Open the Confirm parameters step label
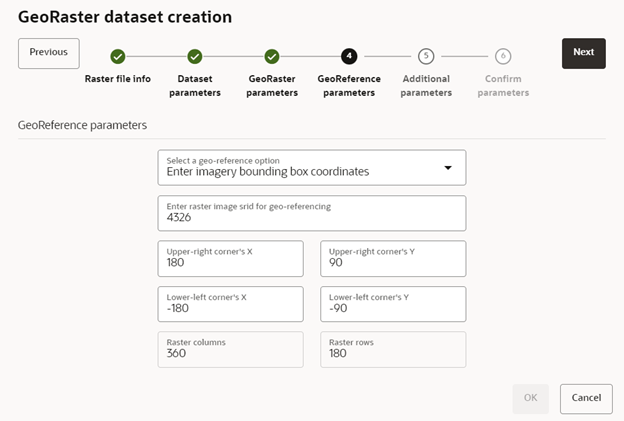The height and width of the screenshot is (421, 624). pos(503,86)
